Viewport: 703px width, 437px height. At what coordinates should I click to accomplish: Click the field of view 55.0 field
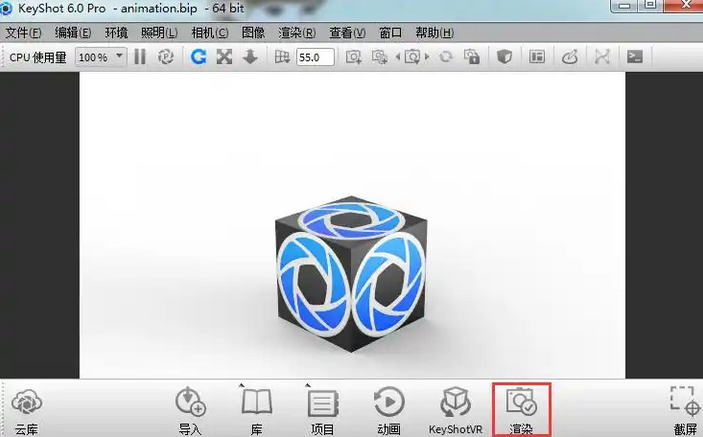[x=315, y=57]
